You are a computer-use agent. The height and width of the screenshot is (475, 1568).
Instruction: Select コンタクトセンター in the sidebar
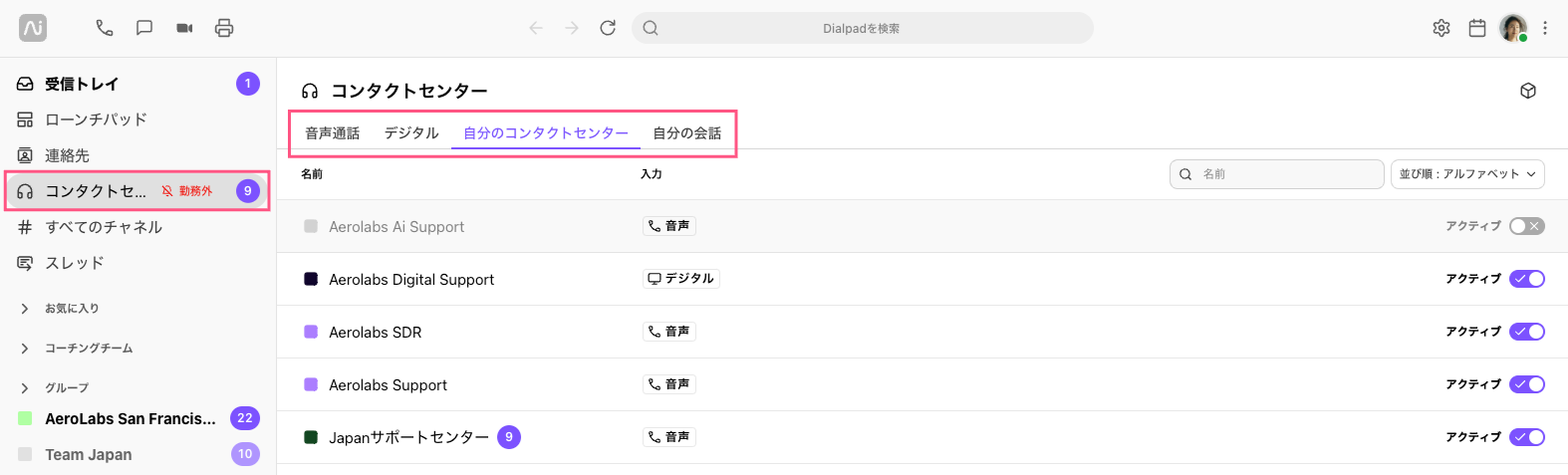coord(137,191)
